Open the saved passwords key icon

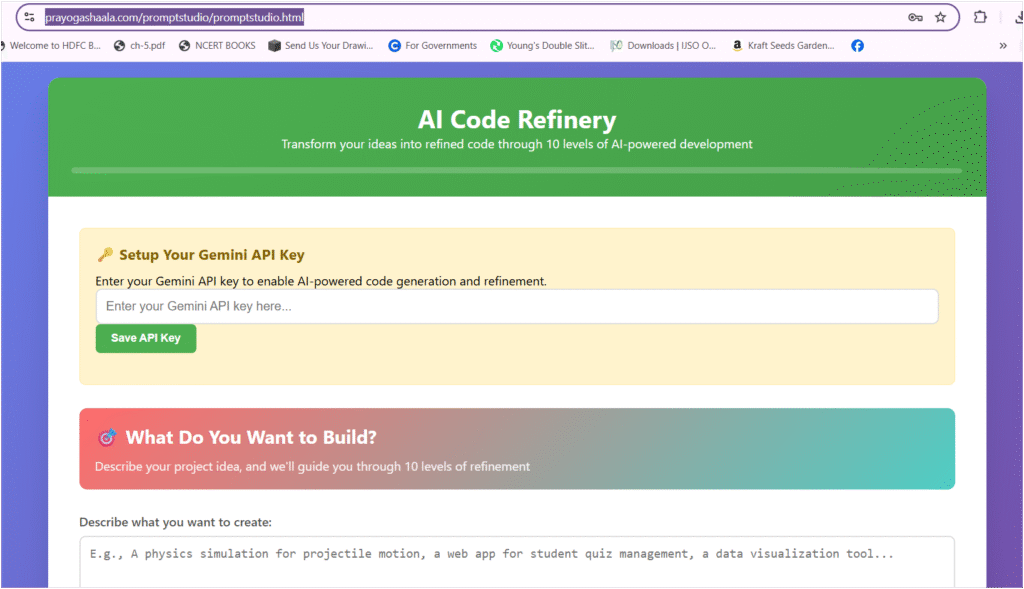tap(915, 17)
